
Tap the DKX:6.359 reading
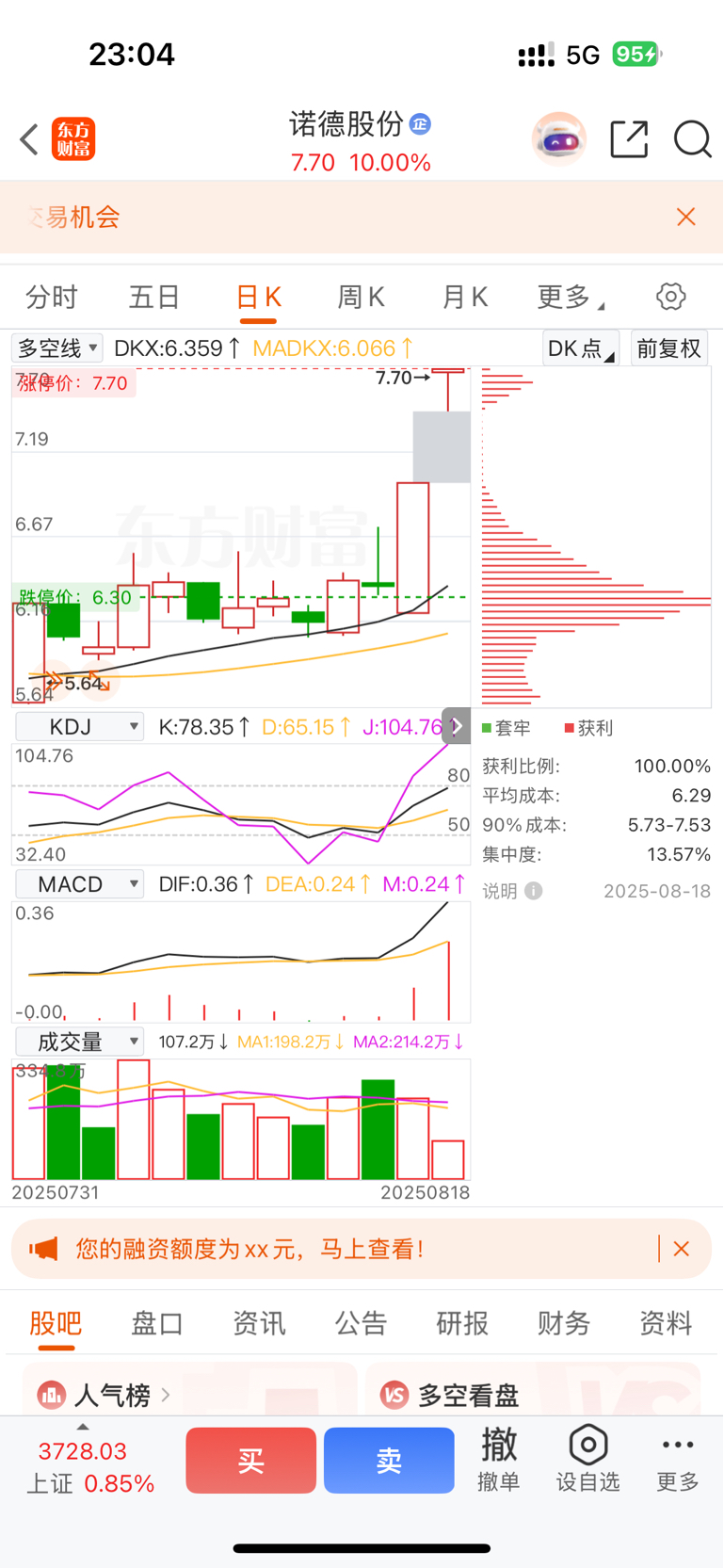point(177,348)
